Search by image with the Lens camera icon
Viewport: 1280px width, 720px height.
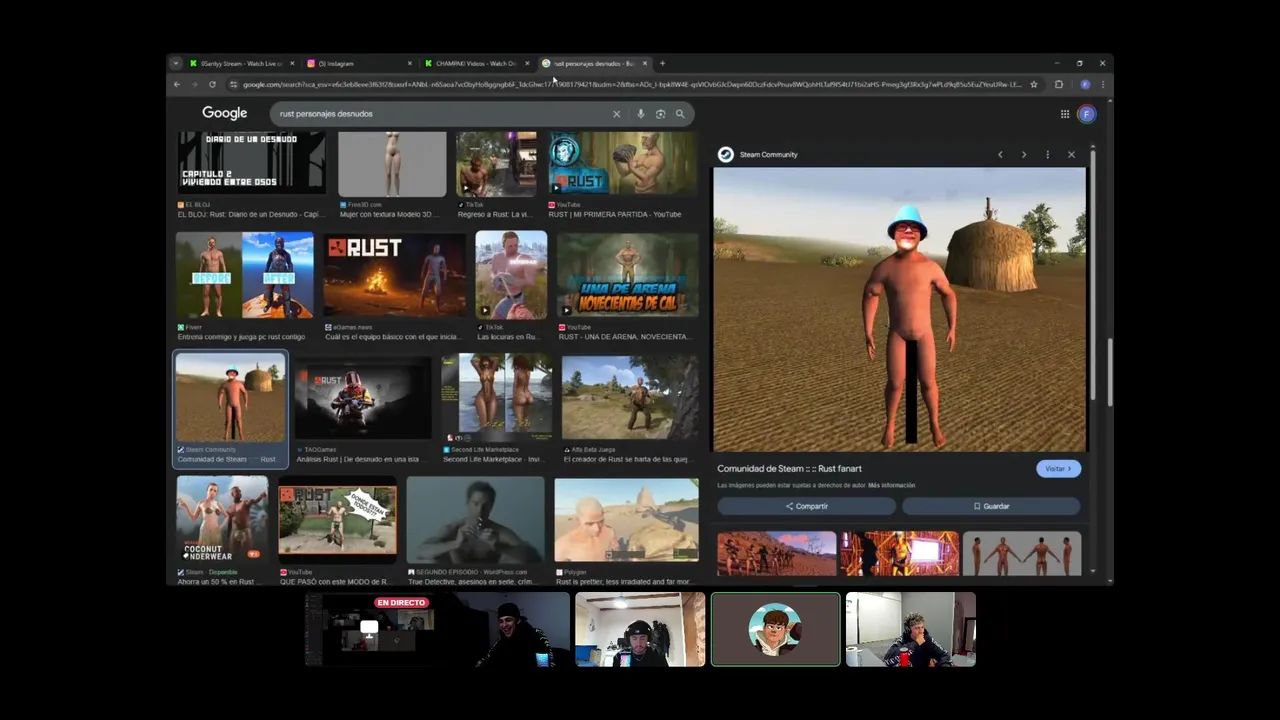point(660,114)
